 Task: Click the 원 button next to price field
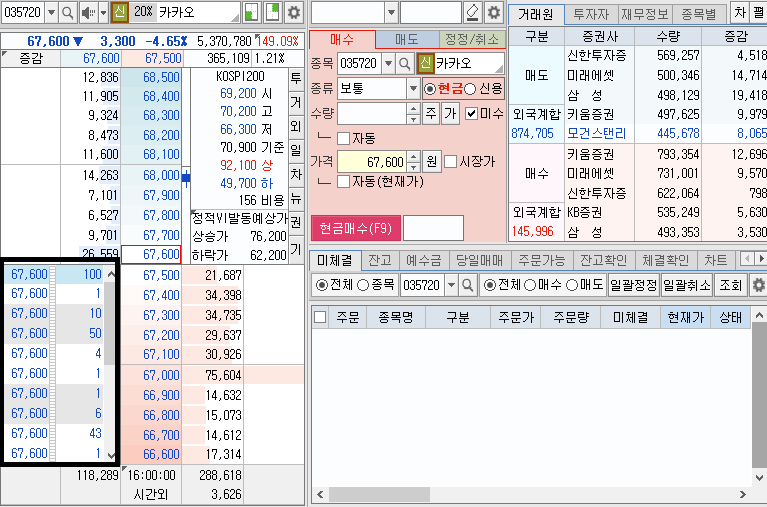(431, 161)
